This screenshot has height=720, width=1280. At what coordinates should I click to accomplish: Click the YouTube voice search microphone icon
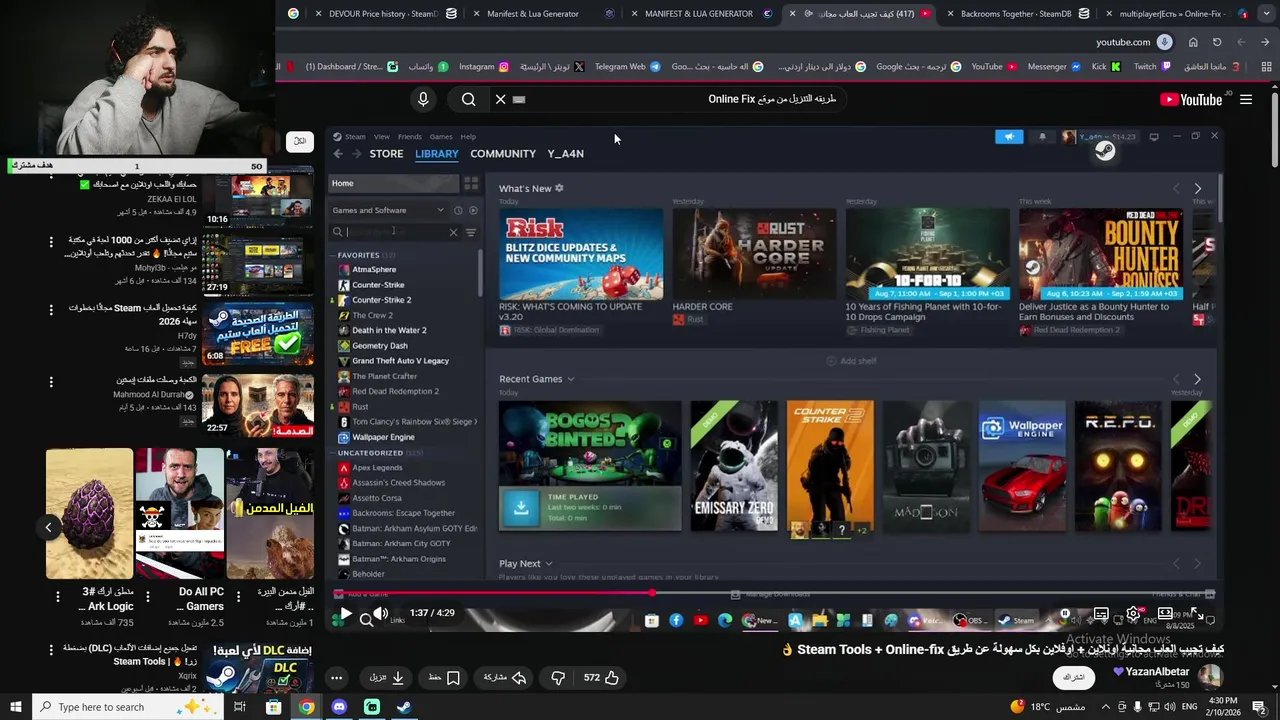coord(423,99)
